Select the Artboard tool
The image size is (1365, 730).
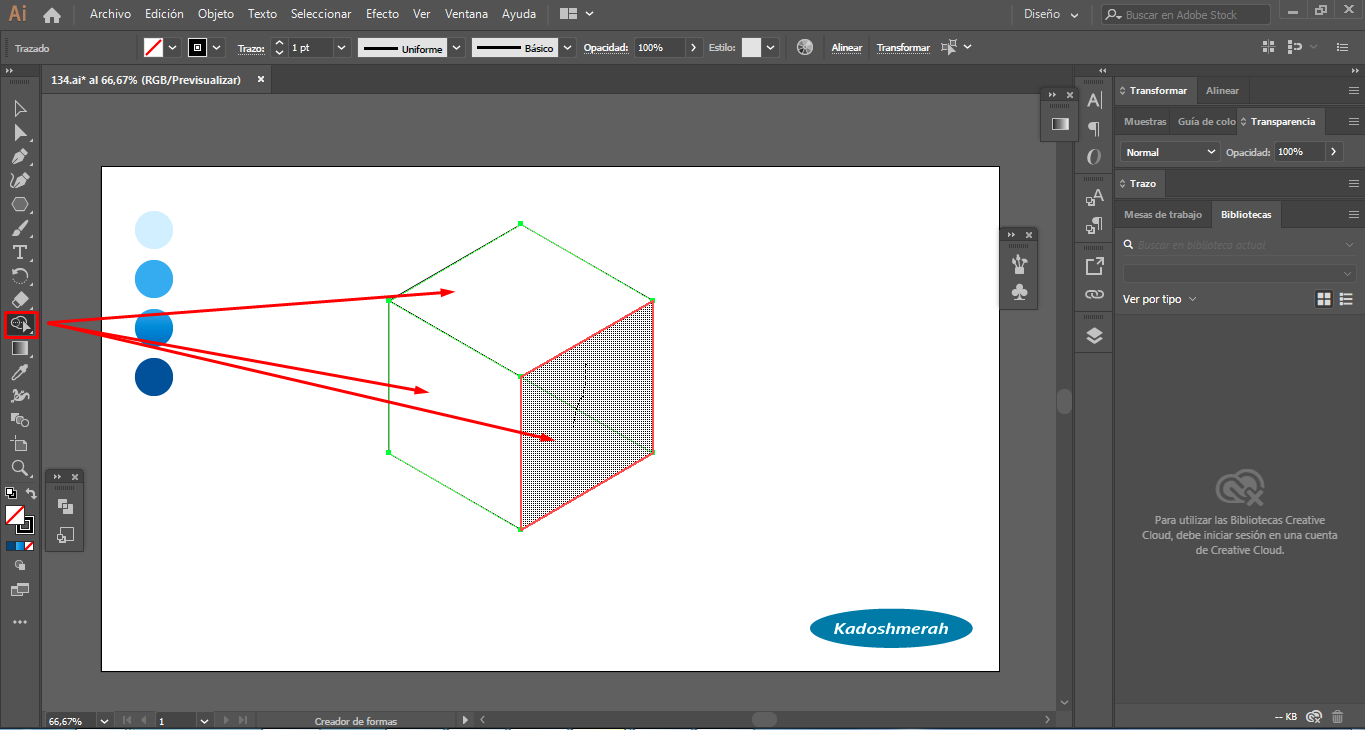pos(20,444)
